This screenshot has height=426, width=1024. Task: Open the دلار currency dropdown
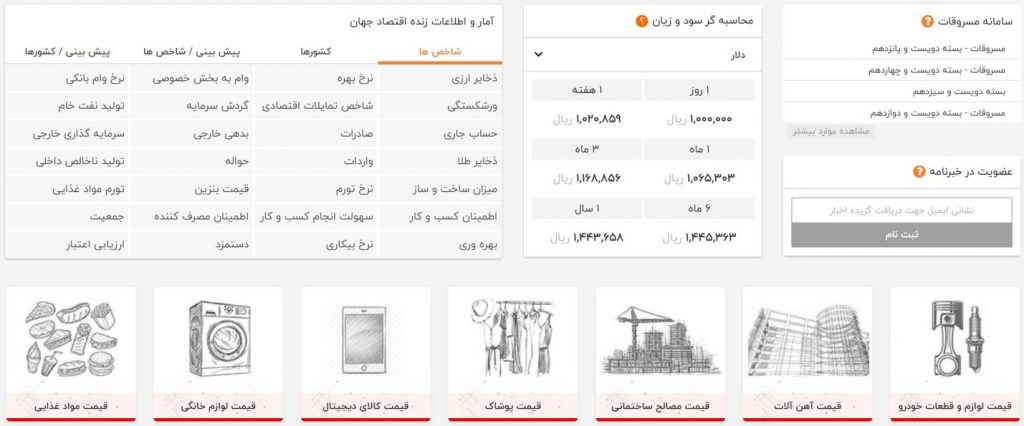[642, 55]
